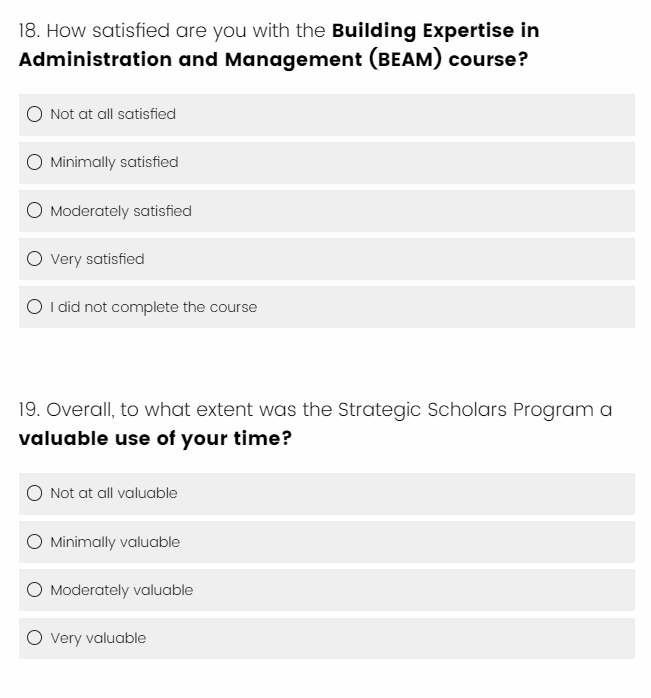The image size is (651, 698).
Task: Click the 'Moderately satisfied' option text
Action: click(x=120, y=211)
